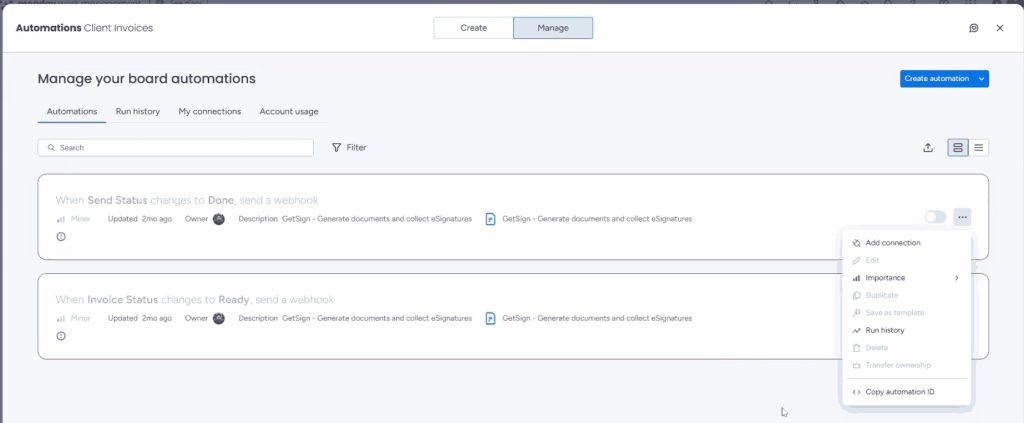Click 'Updated 2mo ago' on Invoice Status card
Screen dimensions: 1024x423
(x=140, y=319)
